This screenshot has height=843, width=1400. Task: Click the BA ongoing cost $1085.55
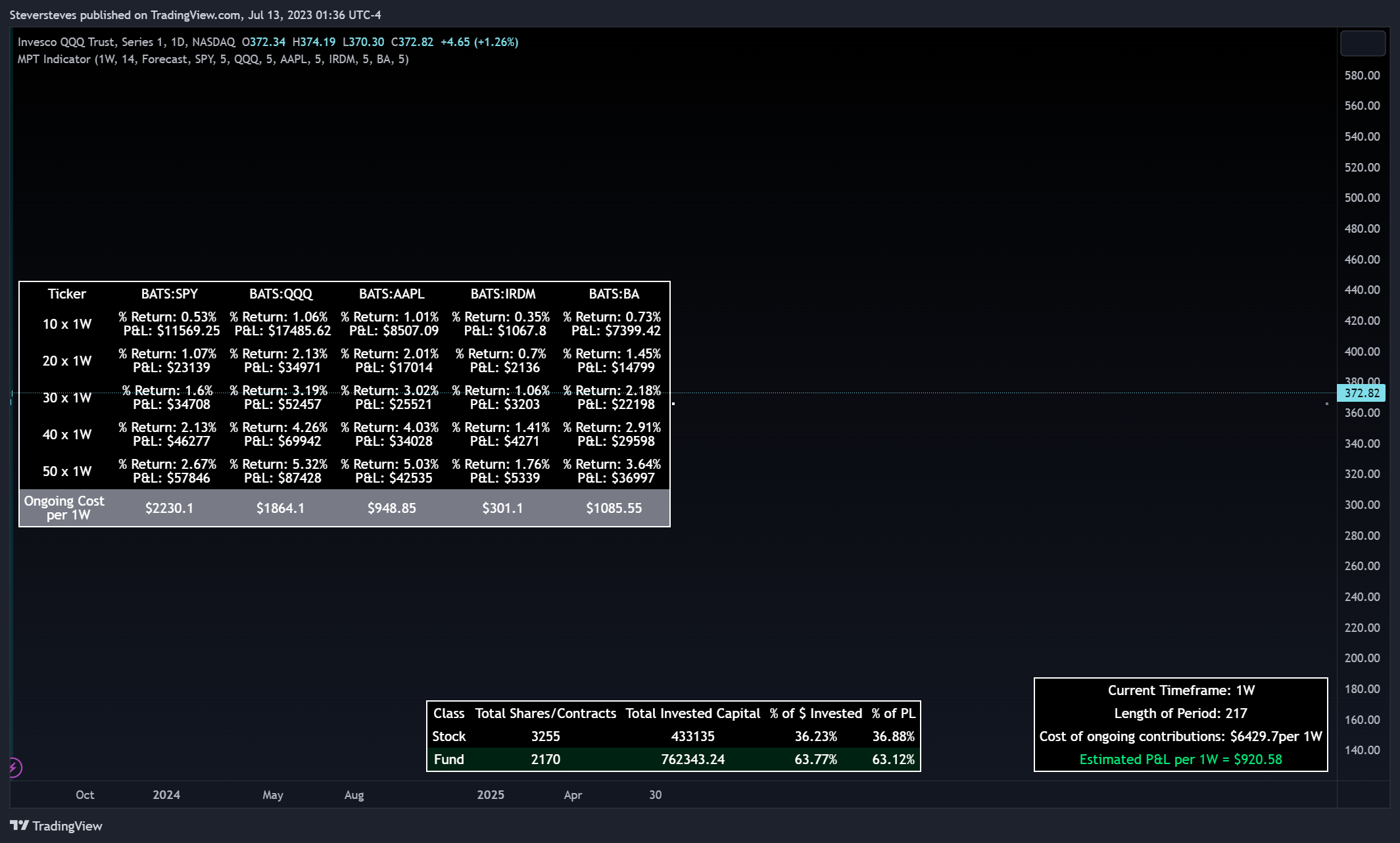pyautogui.click(x=614, y=508)
